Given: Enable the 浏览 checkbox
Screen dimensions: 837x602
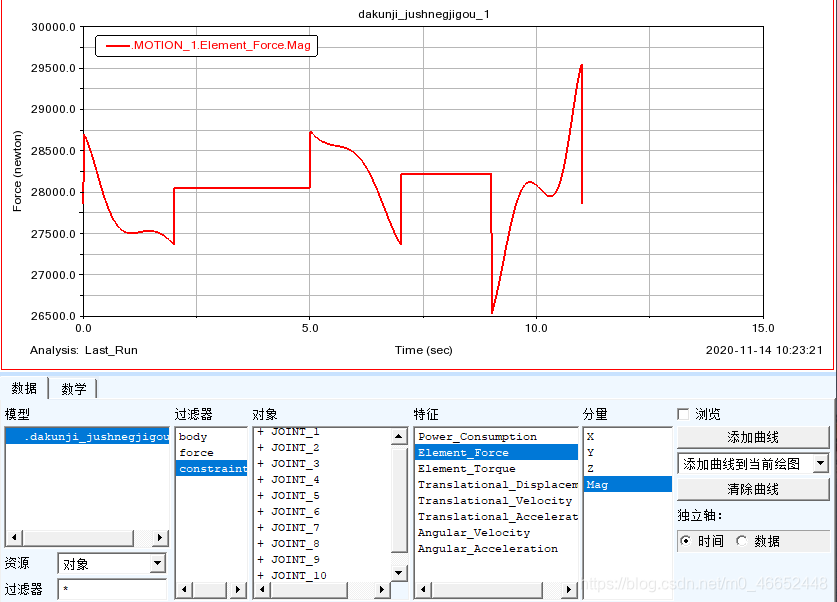Looking at the screenshot, I should pyautogui.click(x=684, y=414).
